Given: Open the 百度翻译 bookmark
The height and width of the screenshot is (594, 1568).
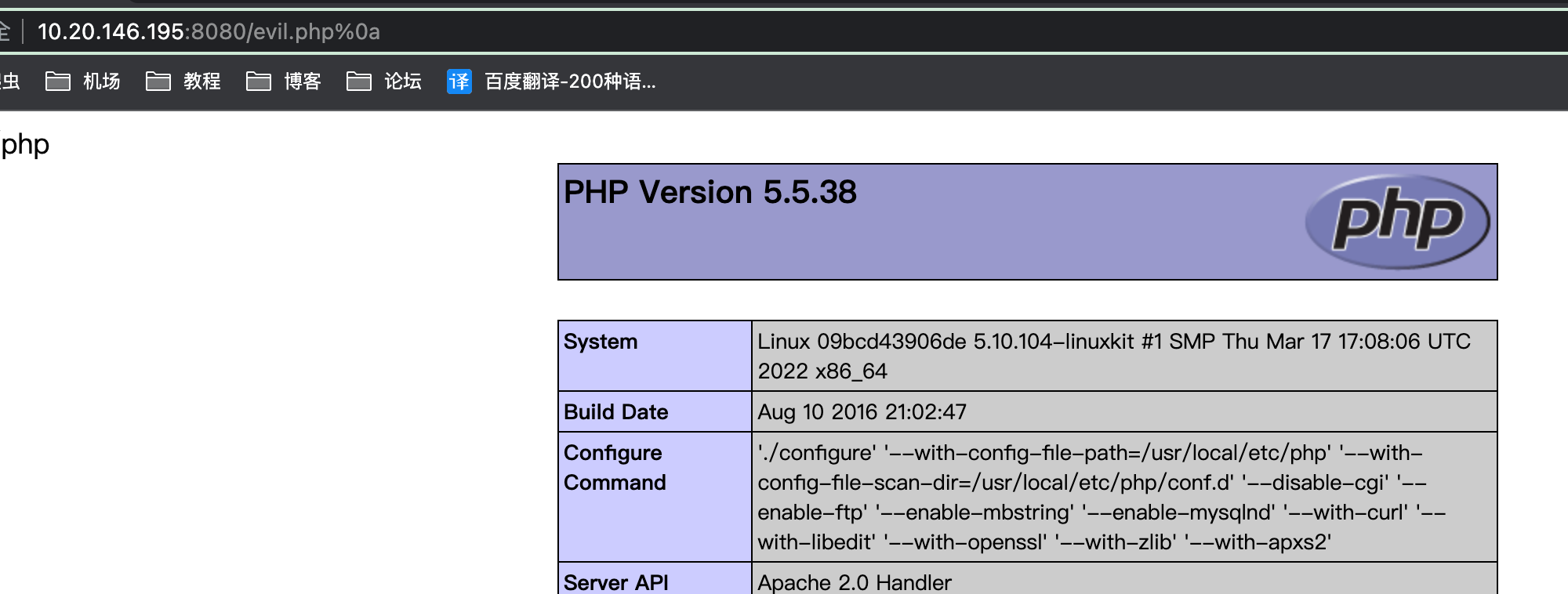Looking at the screenshot, I should click(551, 81).
